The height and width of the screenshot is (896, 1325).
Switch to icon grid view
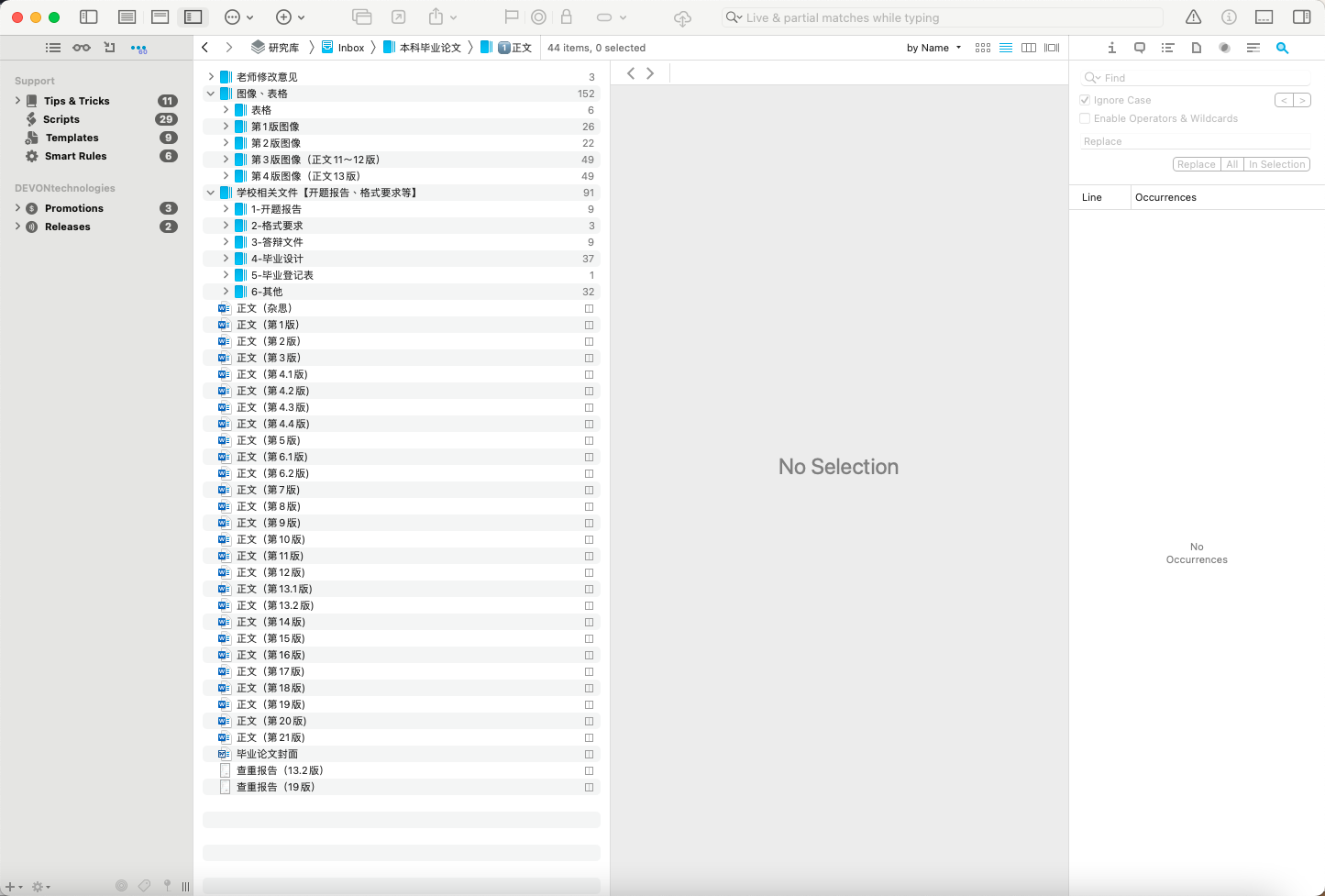pos(983,48)
